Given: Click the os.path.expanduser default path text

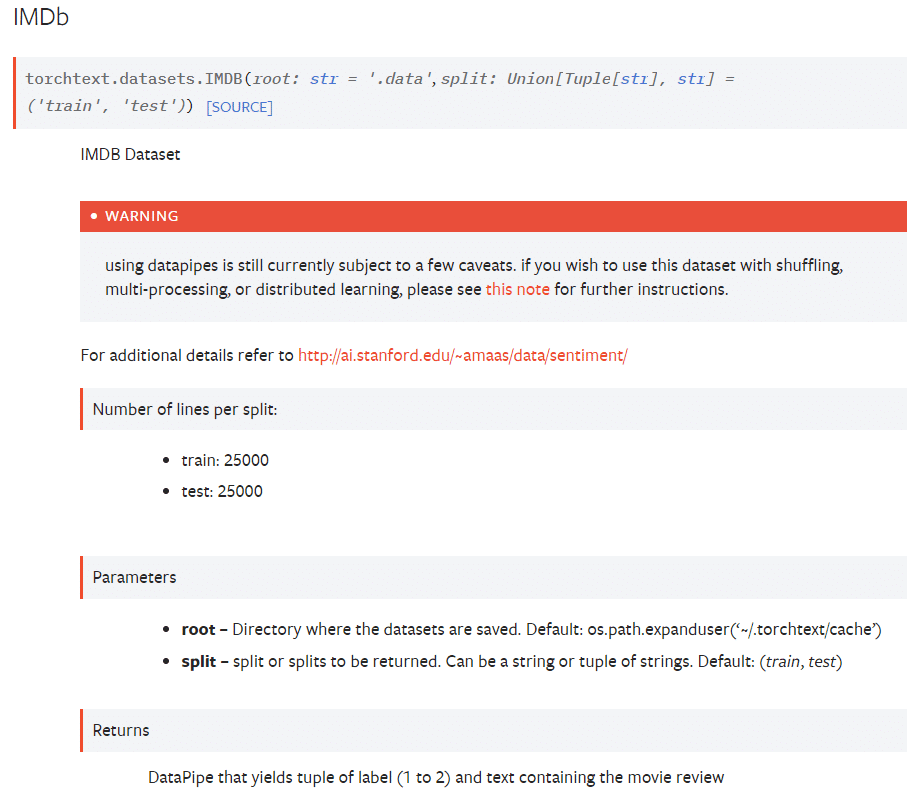Looking at the screenshot, I should [761, 630].
